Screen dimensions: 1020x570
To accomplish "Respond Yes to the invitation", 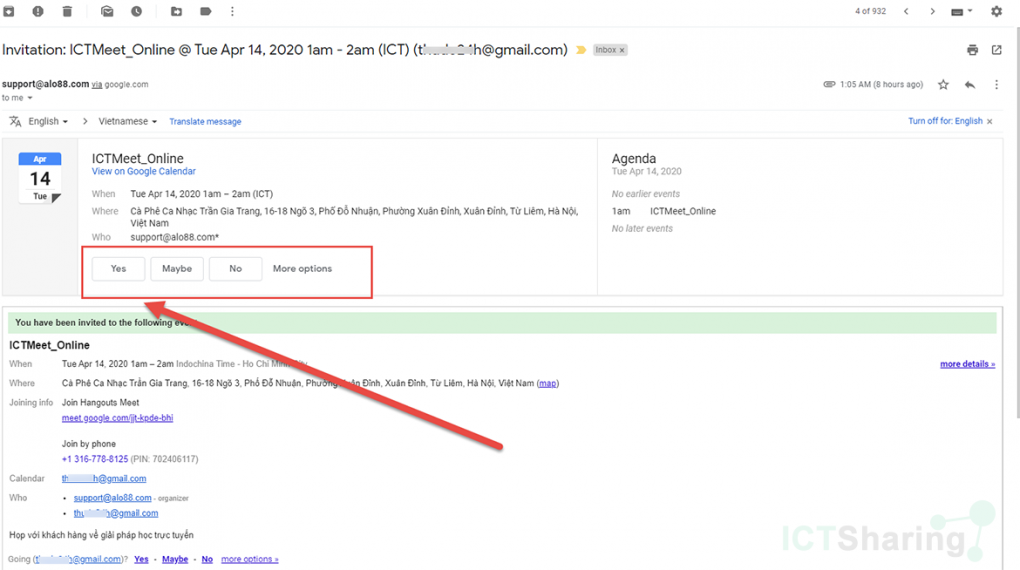I will click(118, 269).
